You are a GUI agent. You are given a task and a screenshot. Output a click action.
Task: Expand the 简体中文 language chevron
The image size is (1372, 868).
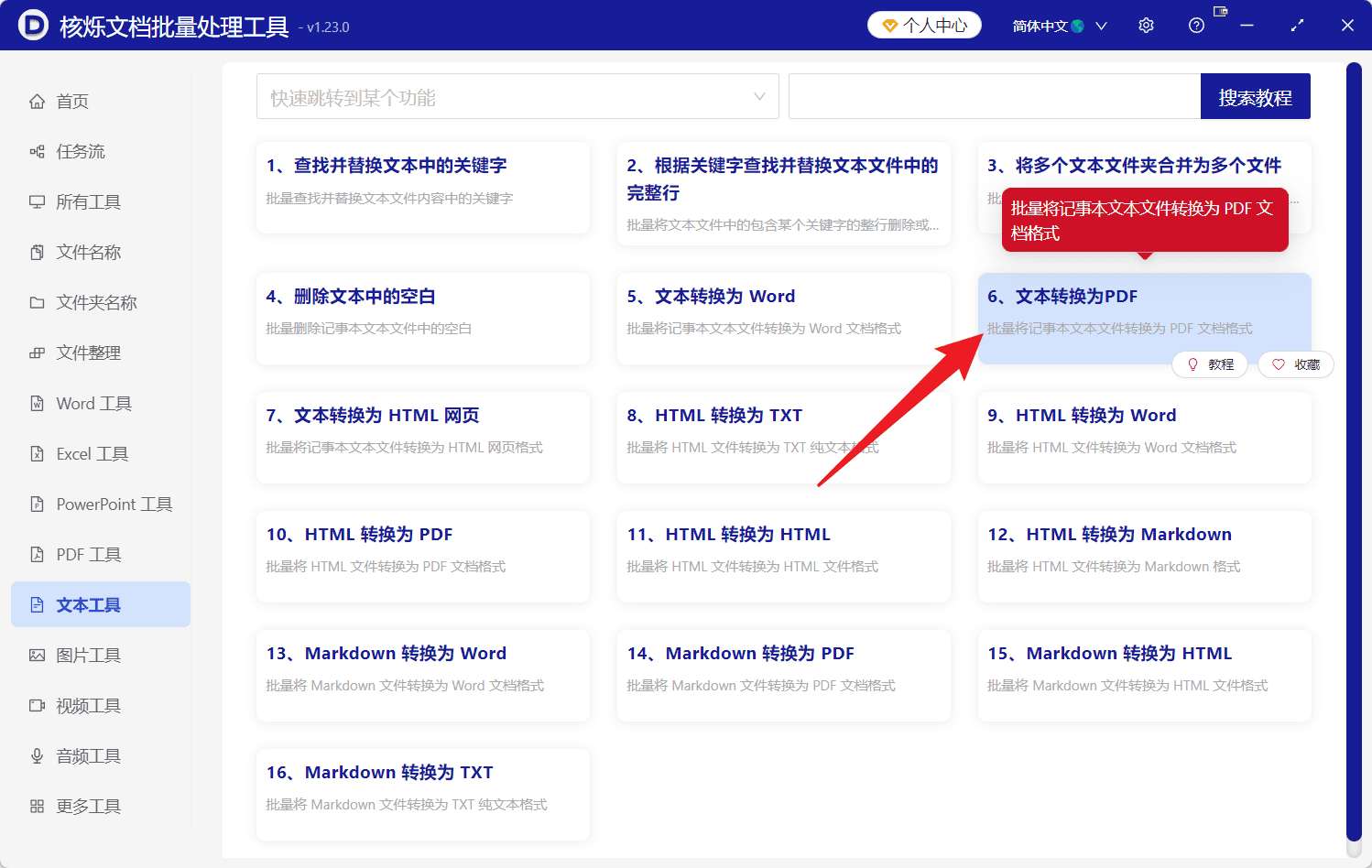pyautogui.click(x=1101, y=26)
